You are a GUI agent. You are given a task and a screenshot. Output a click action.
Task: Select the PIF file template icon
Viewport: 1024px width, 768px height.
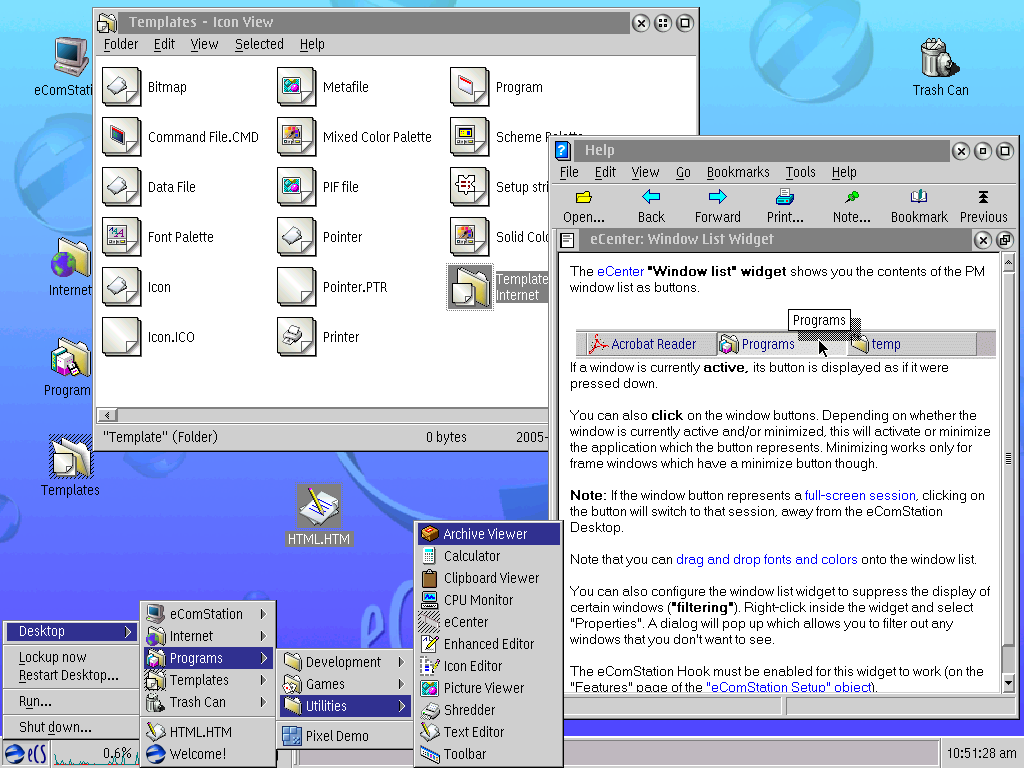(x=296, y=187)
